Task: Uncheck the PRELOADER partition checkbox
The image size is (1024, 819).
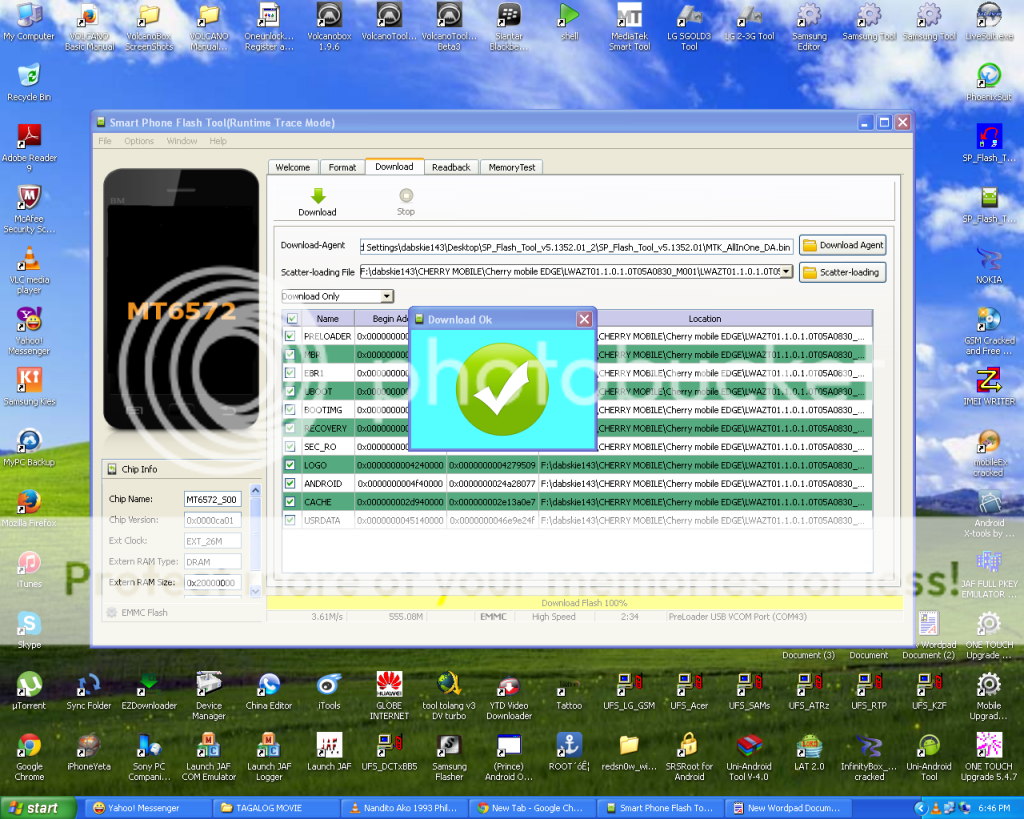Action: click(291, 337)
